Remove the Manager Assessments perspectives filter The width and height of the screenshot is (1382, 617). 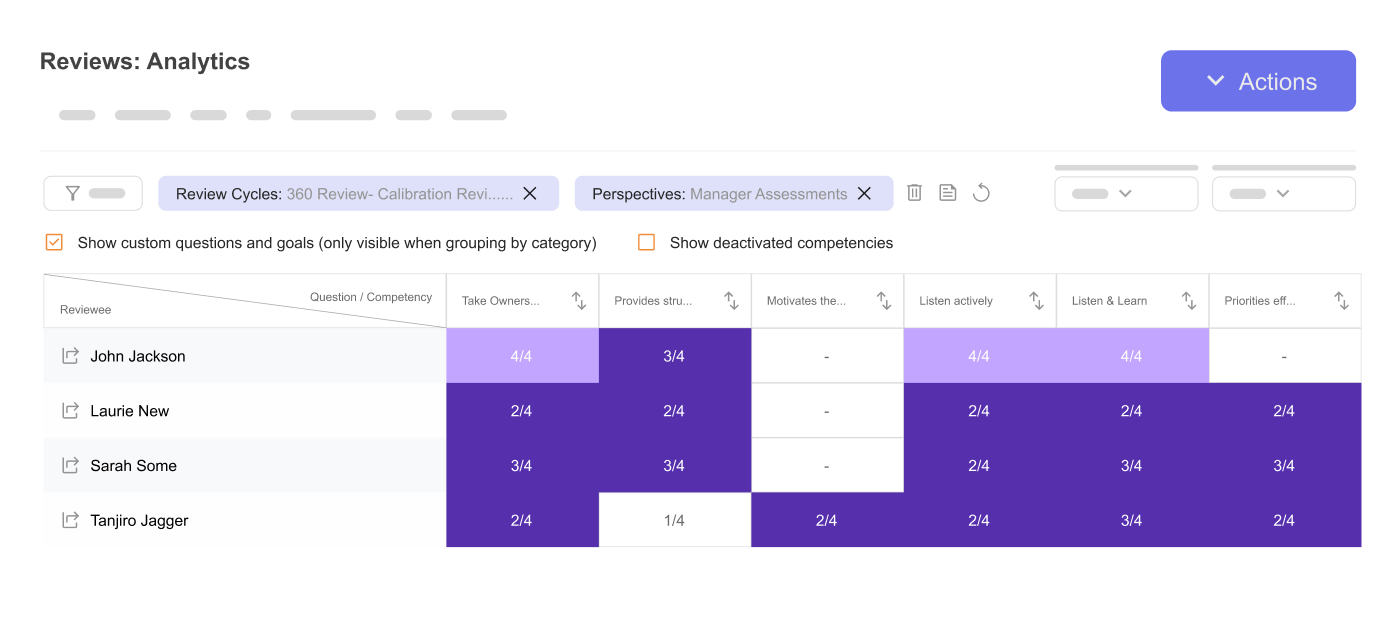864,193
